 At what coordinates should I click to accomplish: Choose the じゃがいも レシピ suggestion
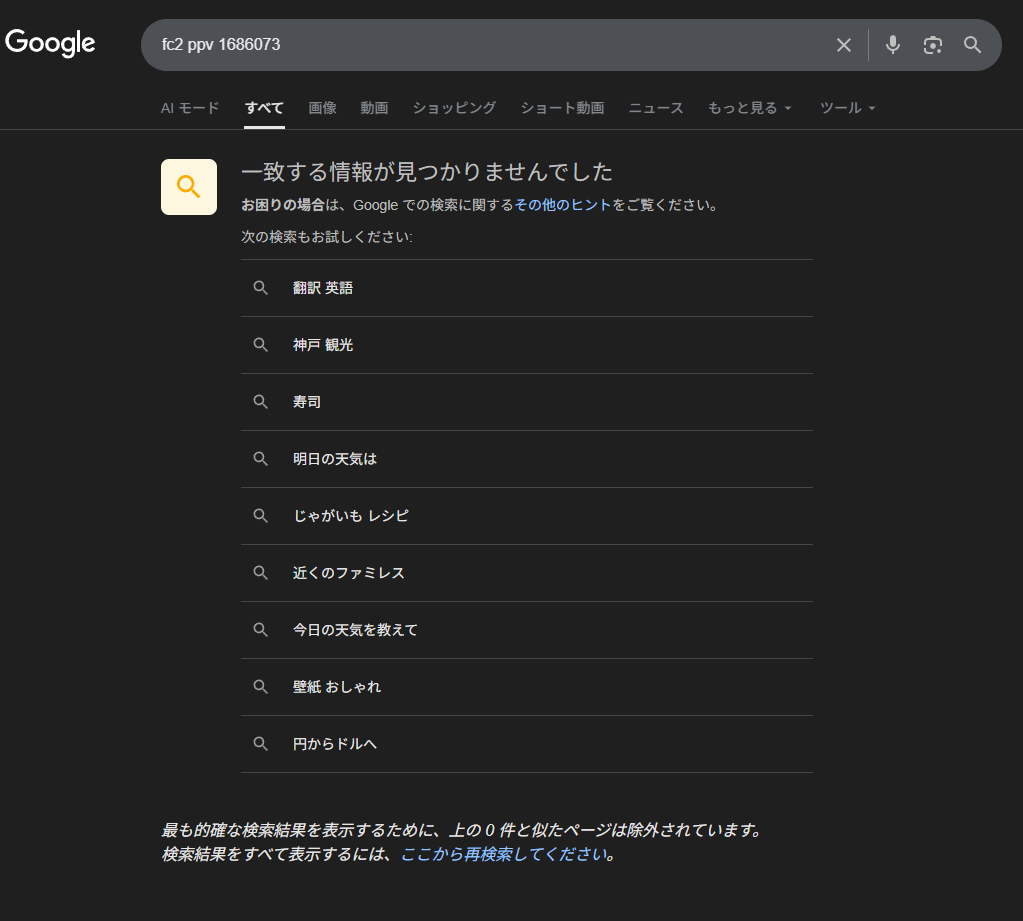coord(351,516)
